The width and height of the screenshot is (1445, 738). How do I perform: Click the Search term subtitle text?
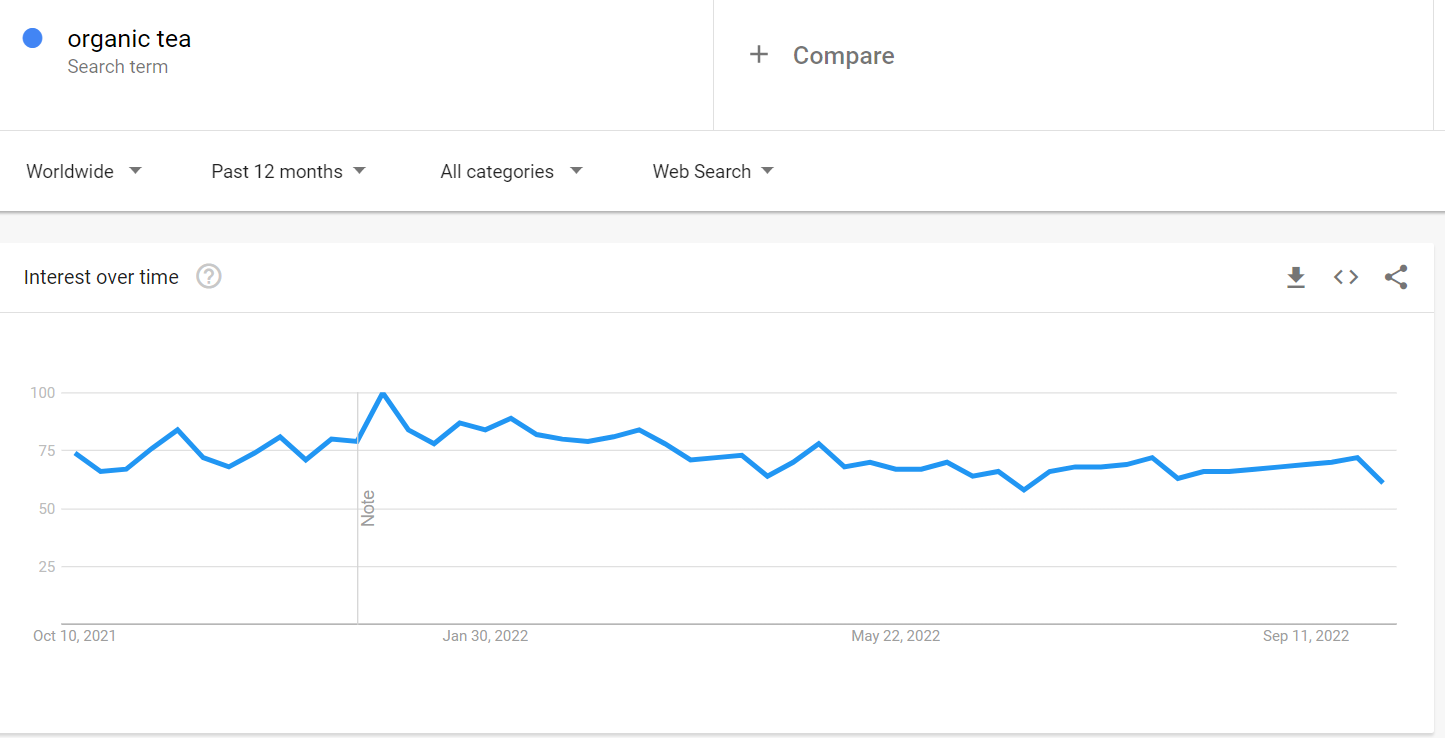(x=117, y=67)
